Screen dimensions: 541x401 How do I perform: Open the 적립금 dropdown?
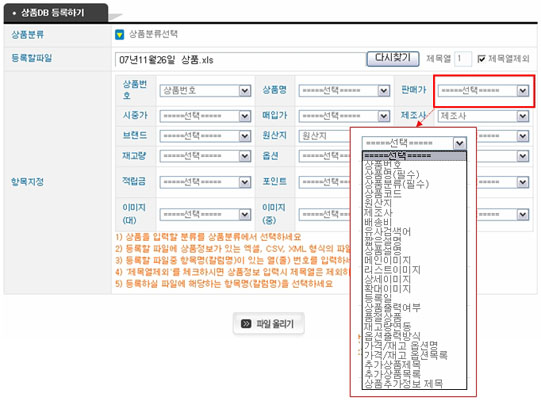point(205,182)
